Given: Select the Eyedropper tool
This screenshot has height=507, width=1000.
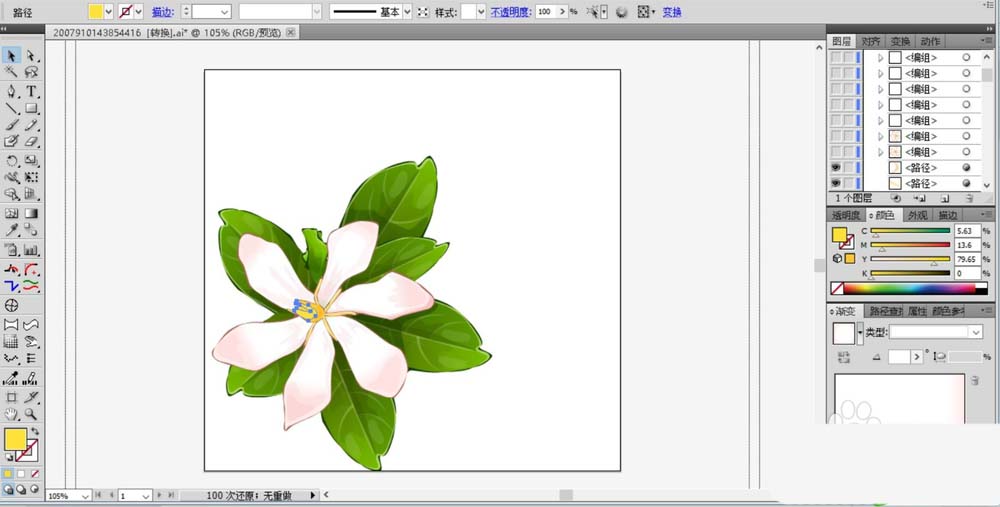Looking at the screenshot, I should coord(11,230).
